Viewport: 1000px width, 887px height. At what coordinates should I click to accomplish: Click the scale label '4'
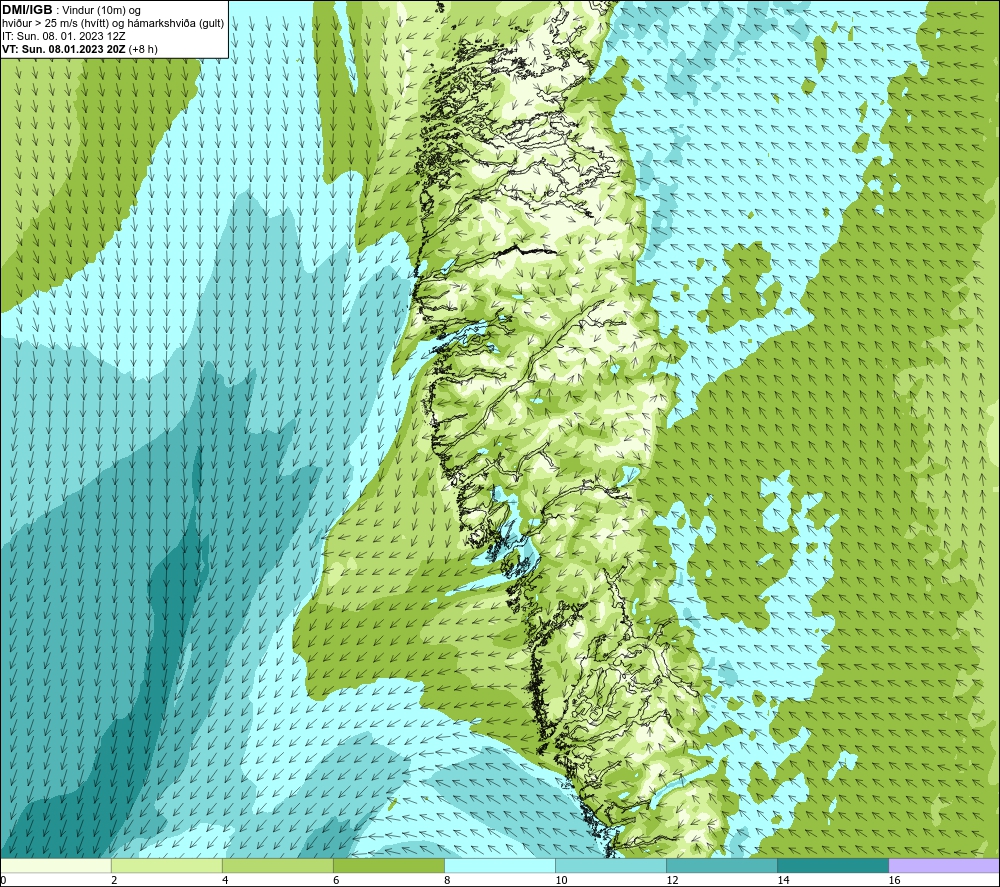pos(225,881)
